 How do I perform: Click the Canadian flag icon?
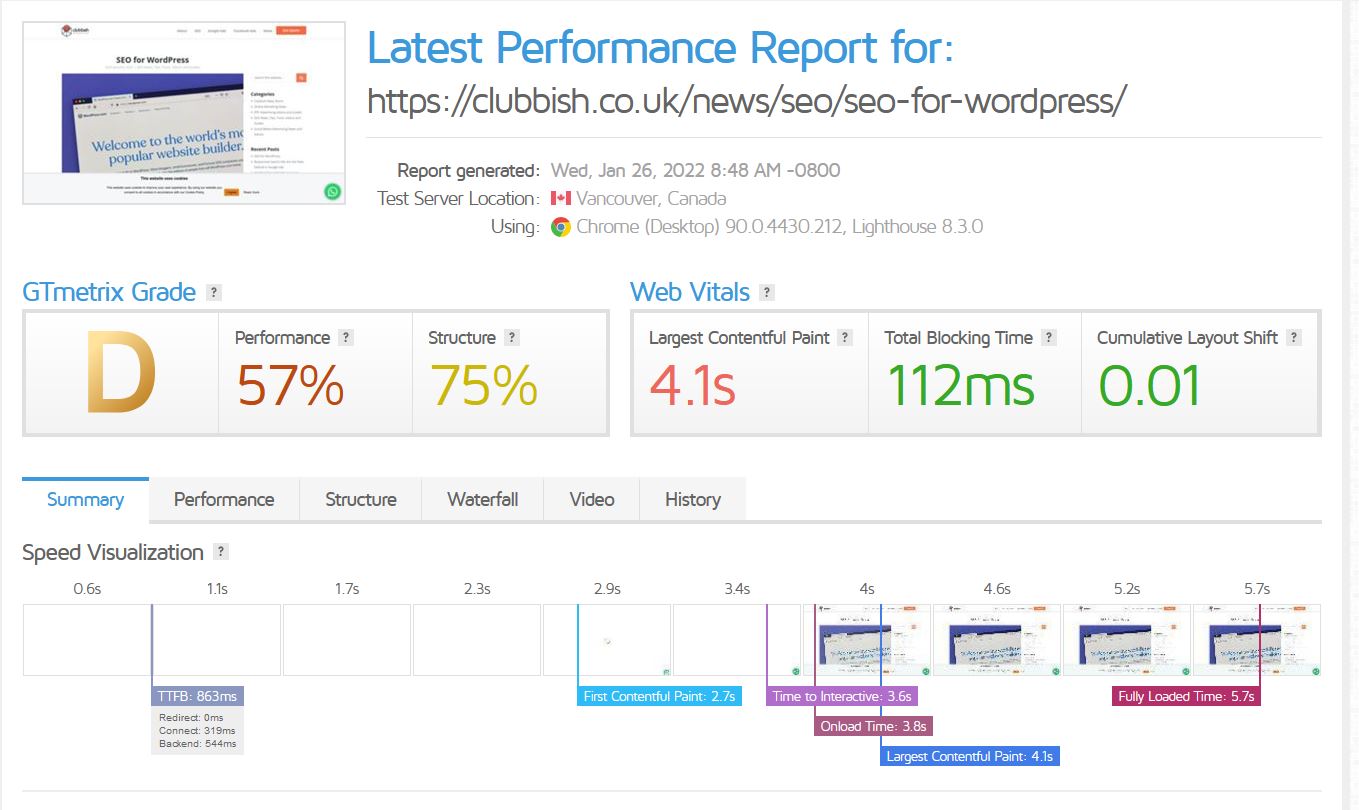[561, 198]
